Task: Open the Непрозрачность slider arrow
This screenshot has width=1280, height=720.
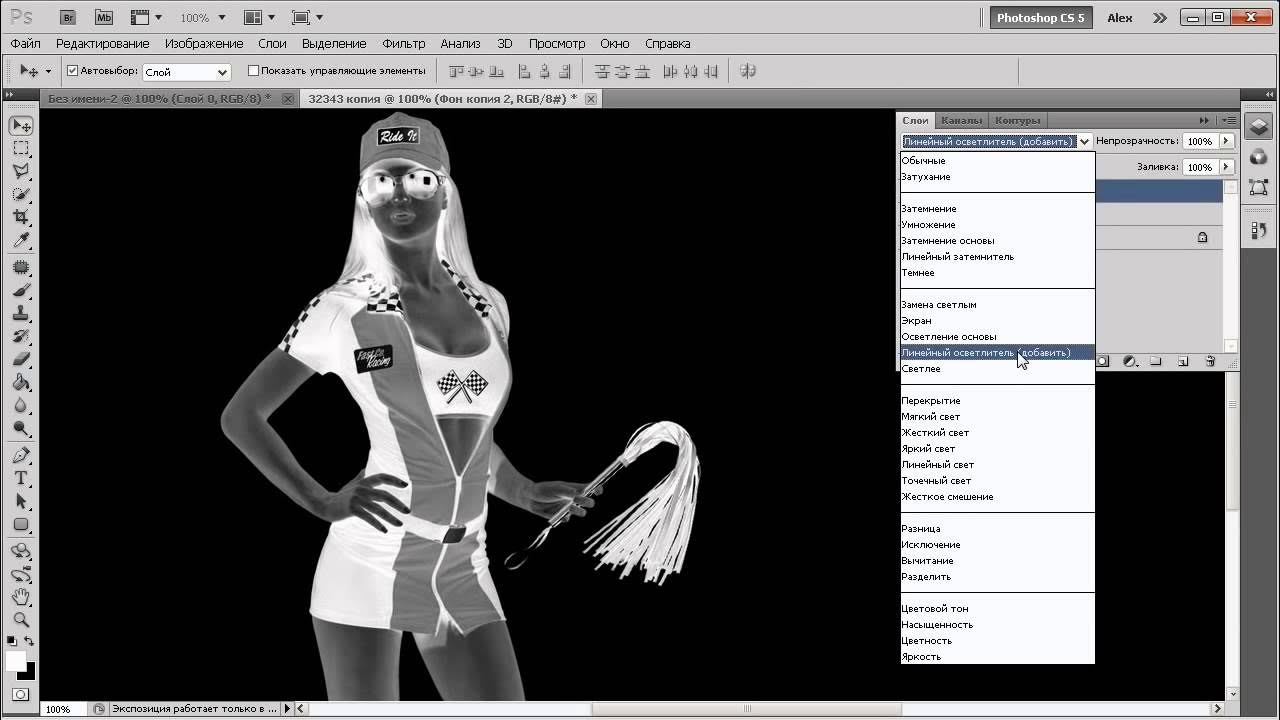Action: (1226, 141)
